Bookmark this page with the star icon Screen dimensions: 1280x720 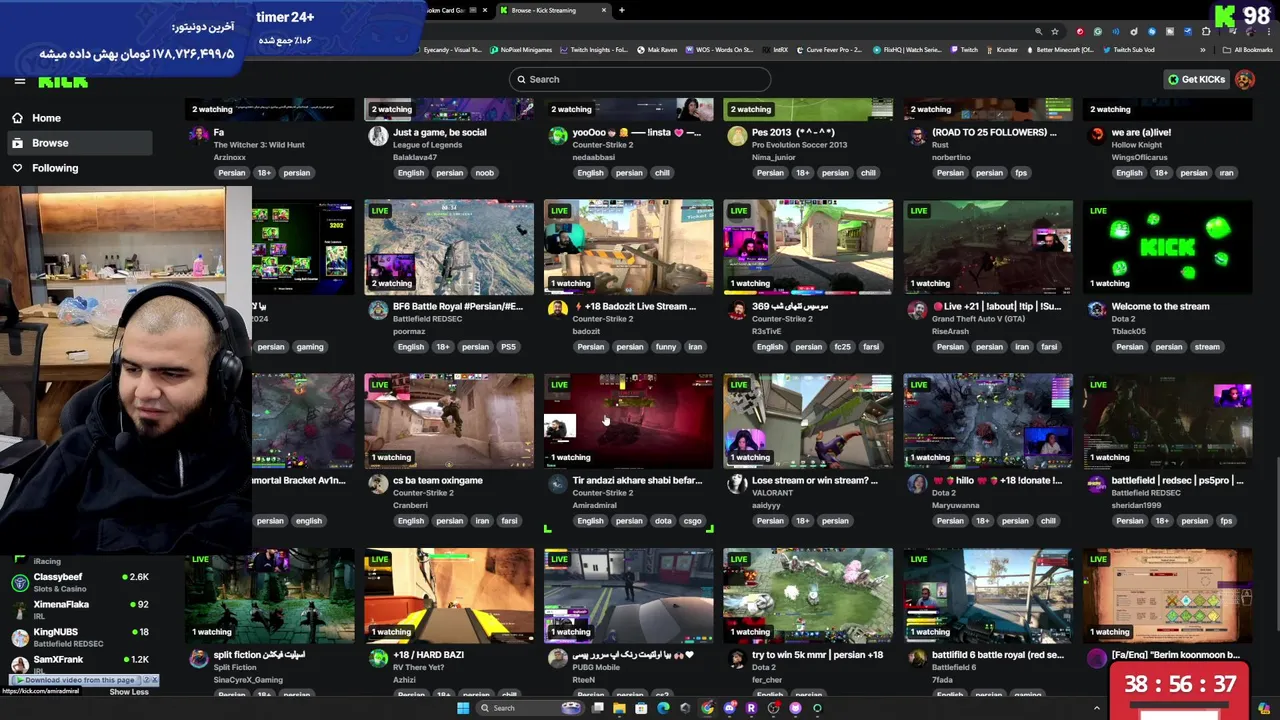pyautogui.click(x=1055, y=31)
